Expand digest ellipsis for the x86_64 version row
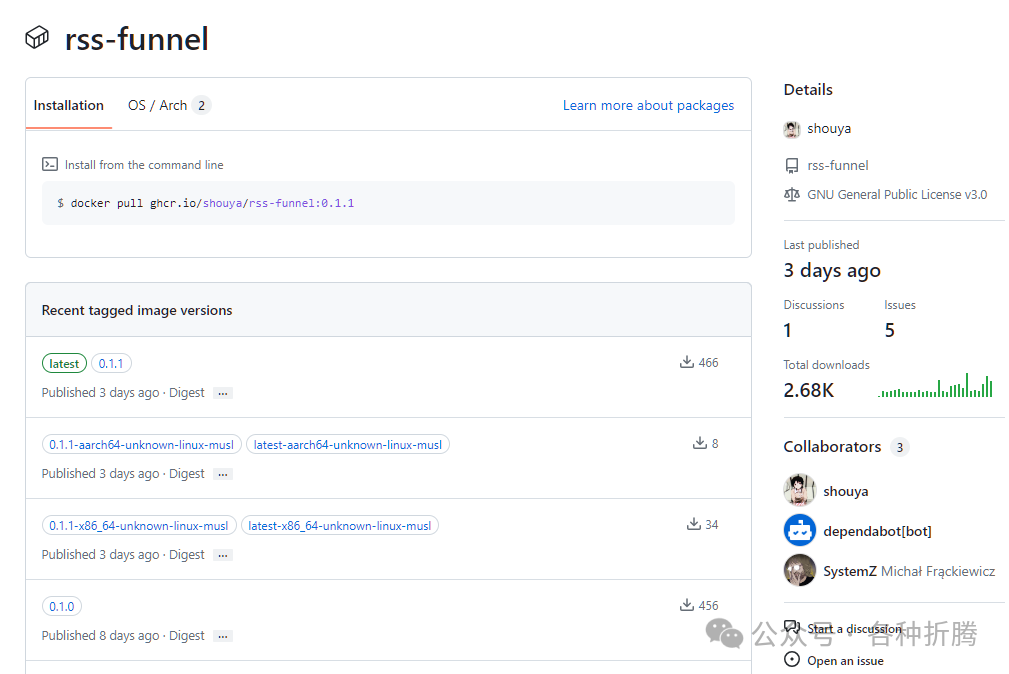 [x=223, y=556]
